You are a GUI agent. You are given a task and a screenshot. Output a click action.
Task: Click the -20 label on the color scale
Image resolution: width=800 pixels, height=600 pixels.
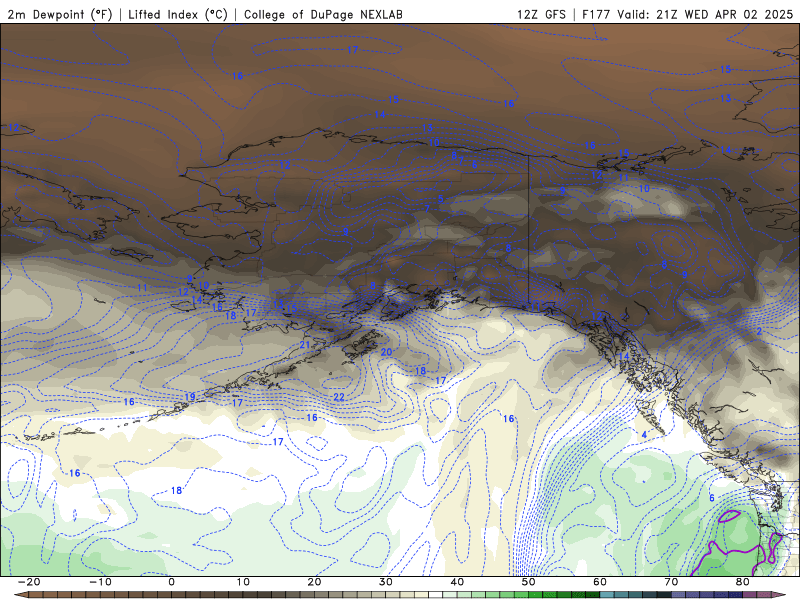click(x=29, y=582)
